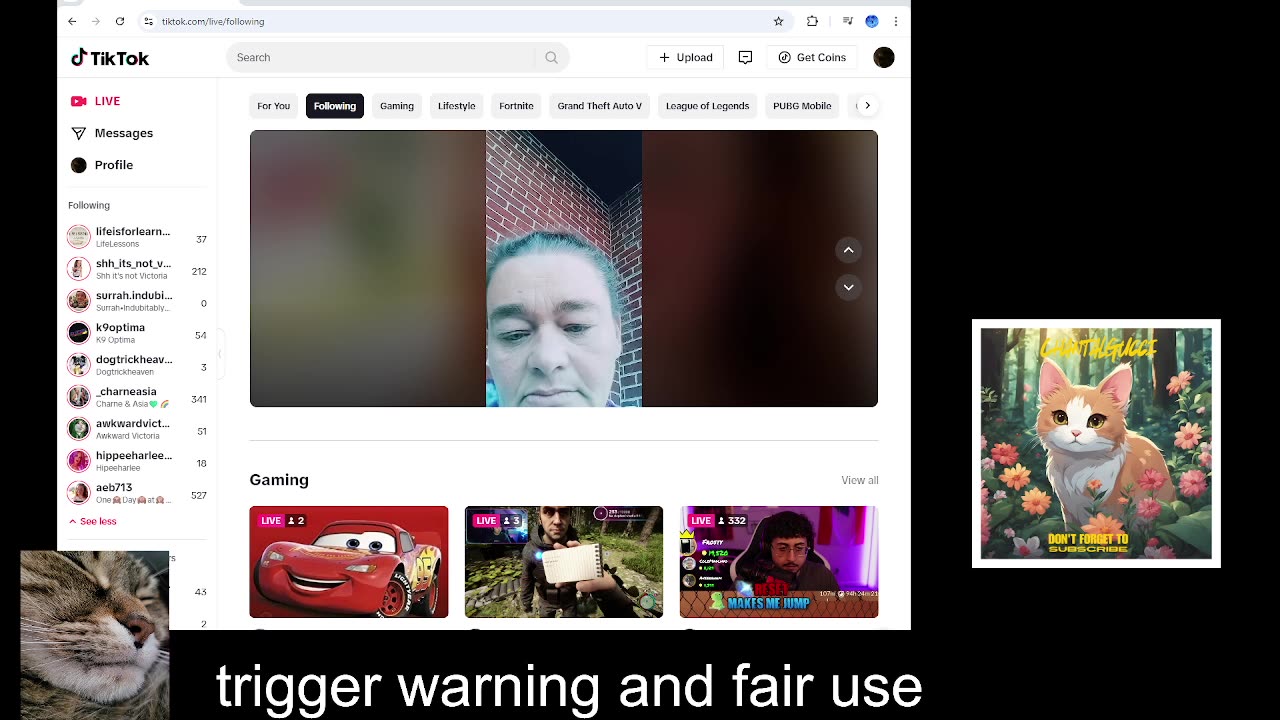This screenshot has height=720, width=1280.
Task: Show more categories with the right chevron
Action: [867, 106]
